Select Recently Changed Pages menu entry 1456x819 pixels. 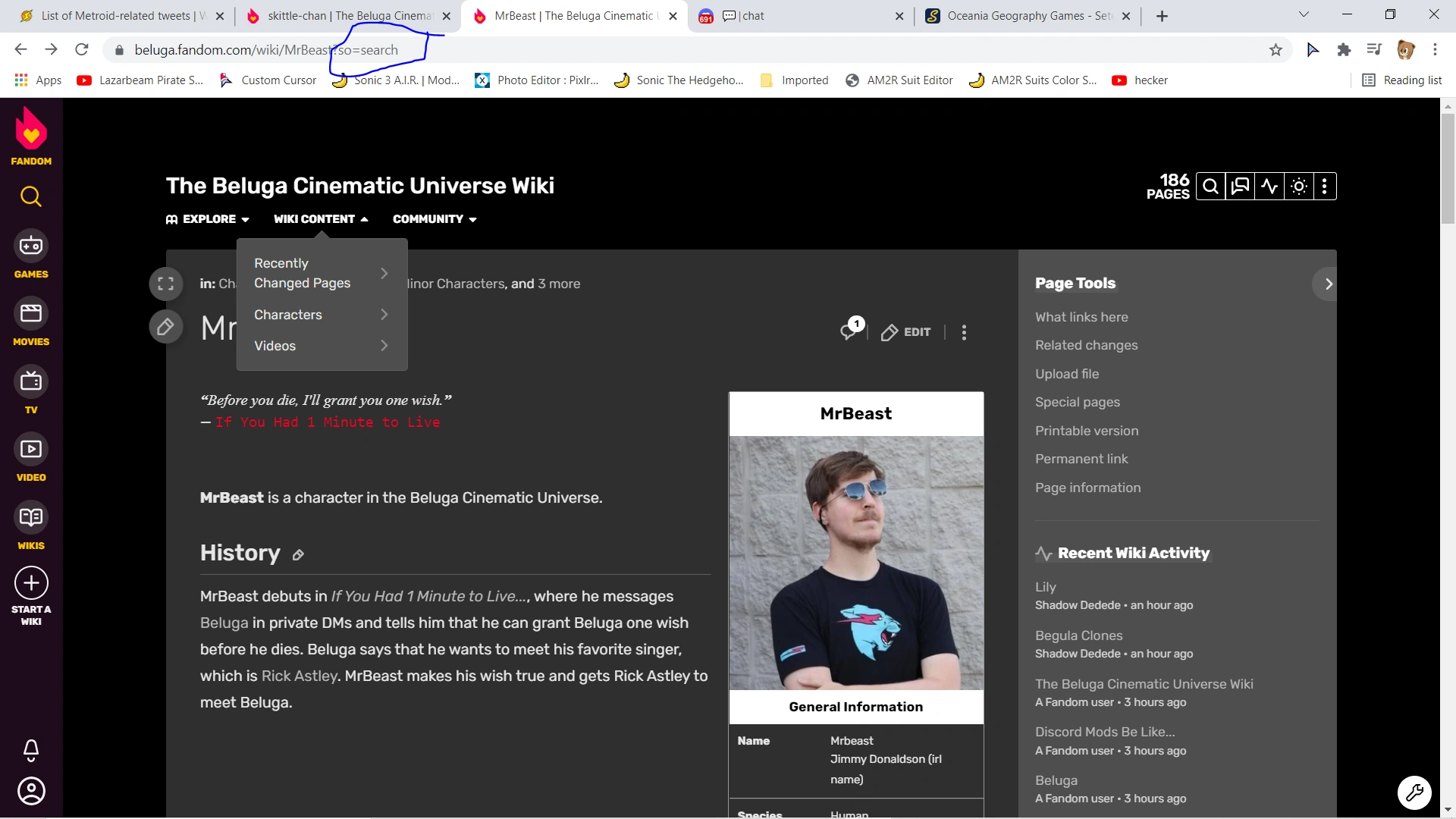[x=302, y=273]
